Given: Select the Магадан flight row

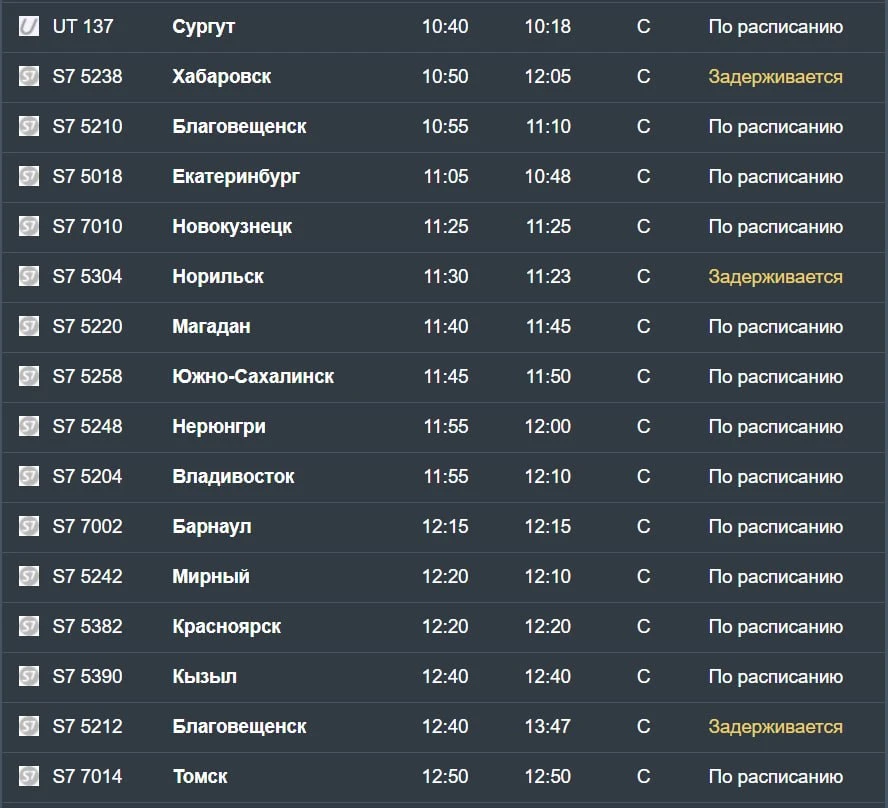Looking at the screenshot, I should point(444,327).
